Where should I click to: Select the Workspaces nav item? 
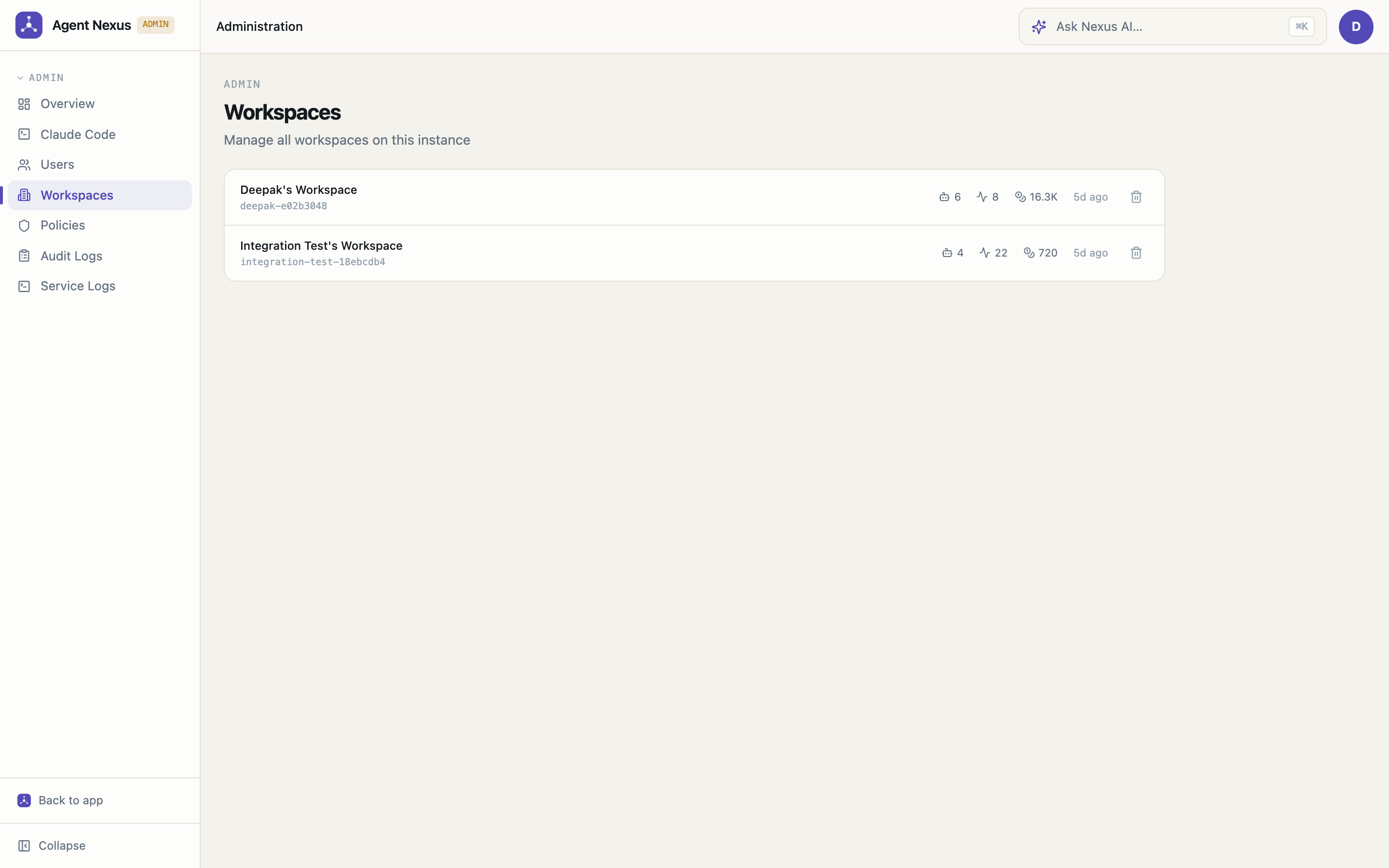coord(100,195)
